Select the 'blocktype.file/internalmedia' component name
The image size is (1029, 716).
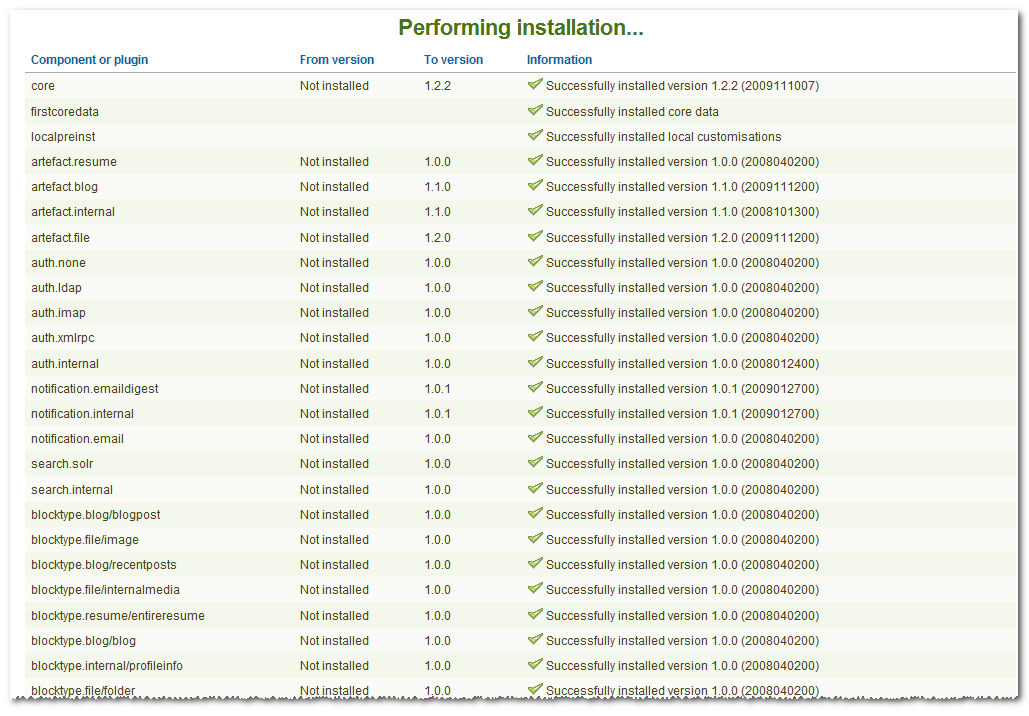click(105, 589)
